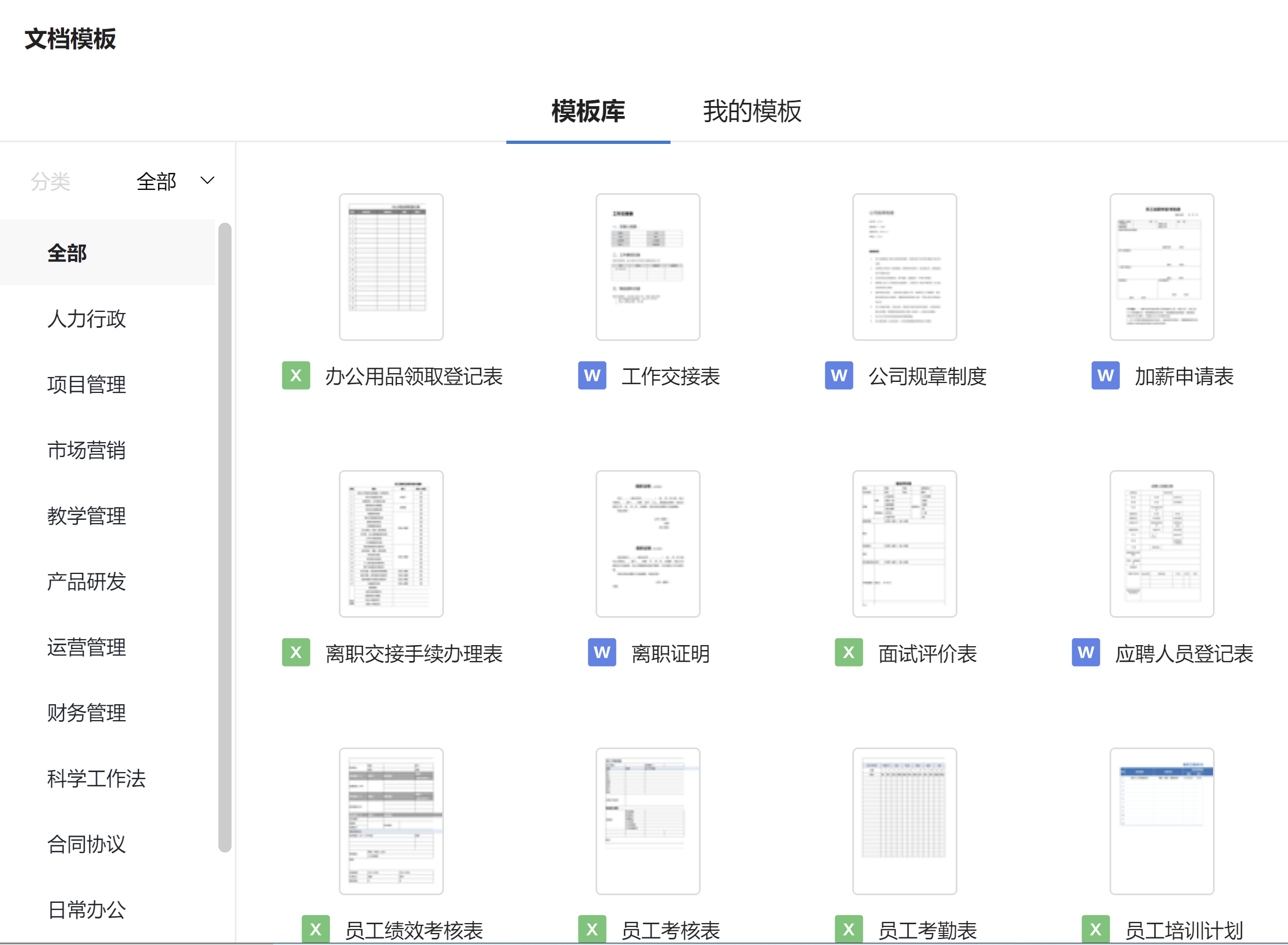The height and width of the screenshot is (945, 1288).
Task: Open the 面试评价表 template thumbnail
Action: (x=905, y=544)
